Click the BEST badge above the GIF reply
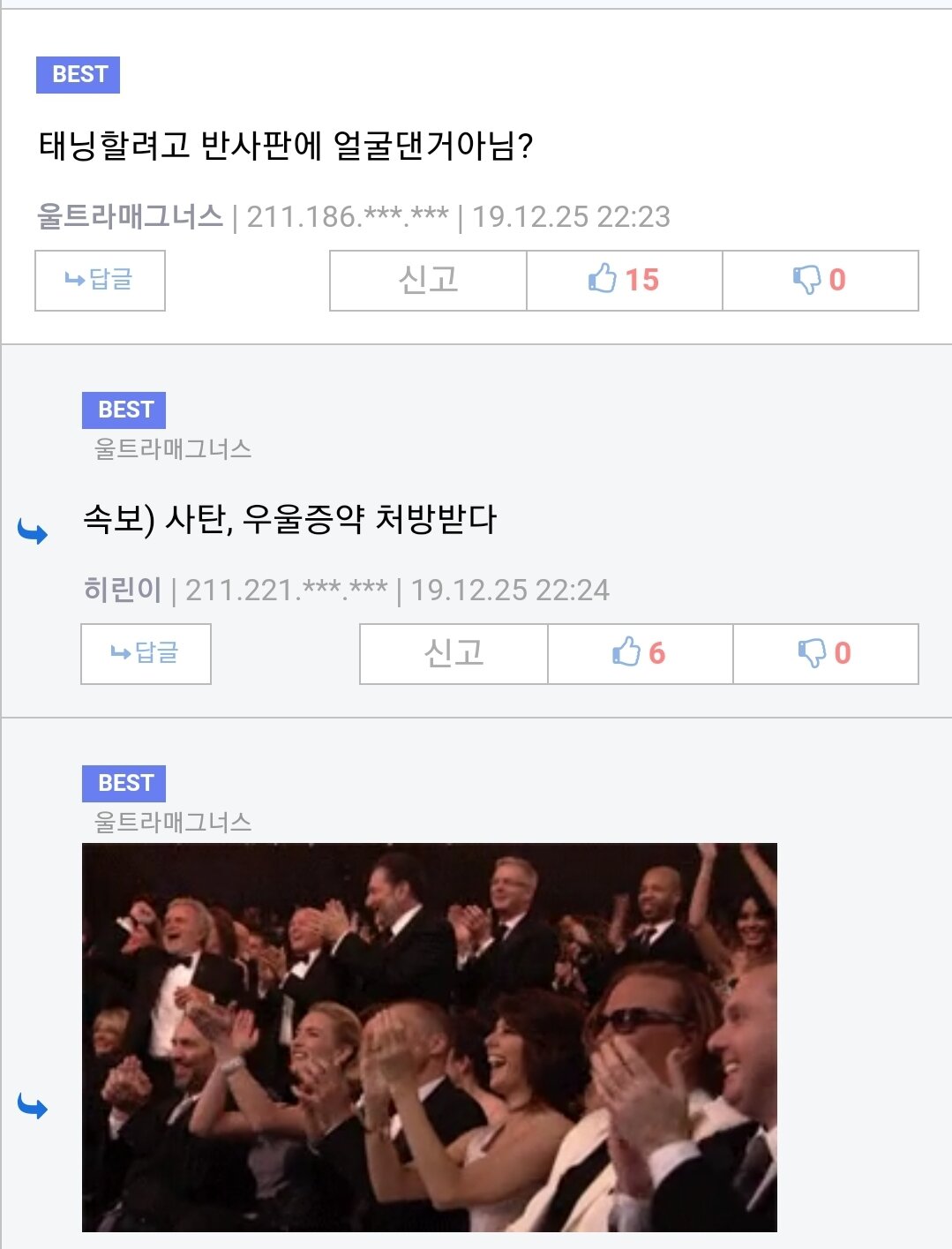The image size is (952, 1249). [x=124, y=783]
